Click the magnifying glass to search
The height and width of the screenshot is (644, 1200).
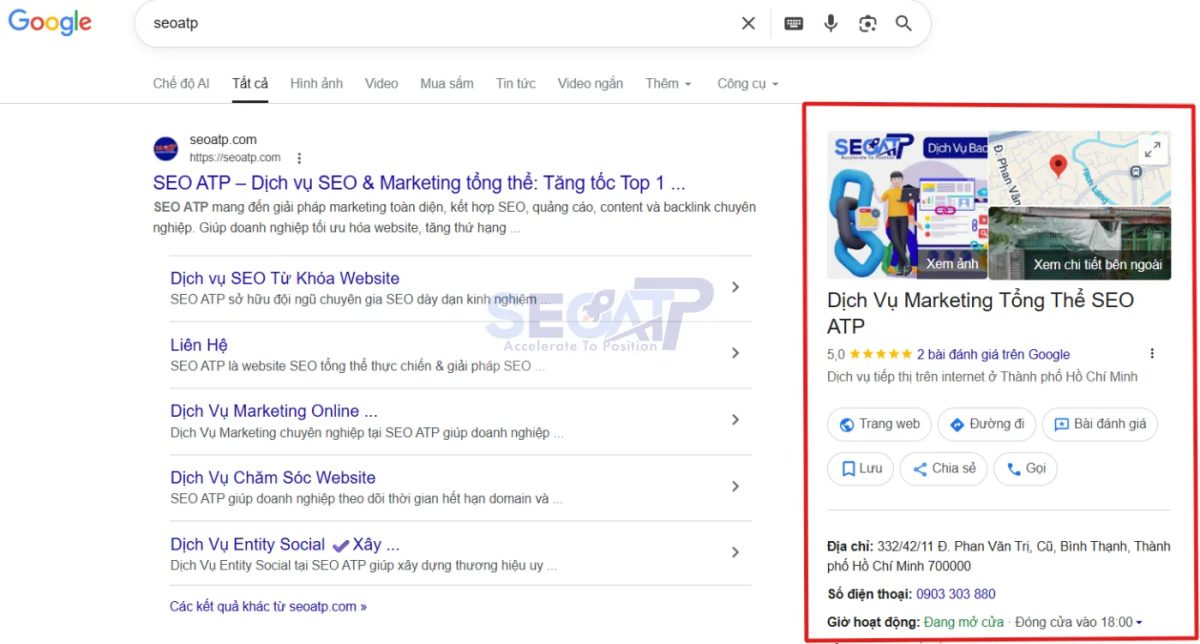[x=903, y=22]
